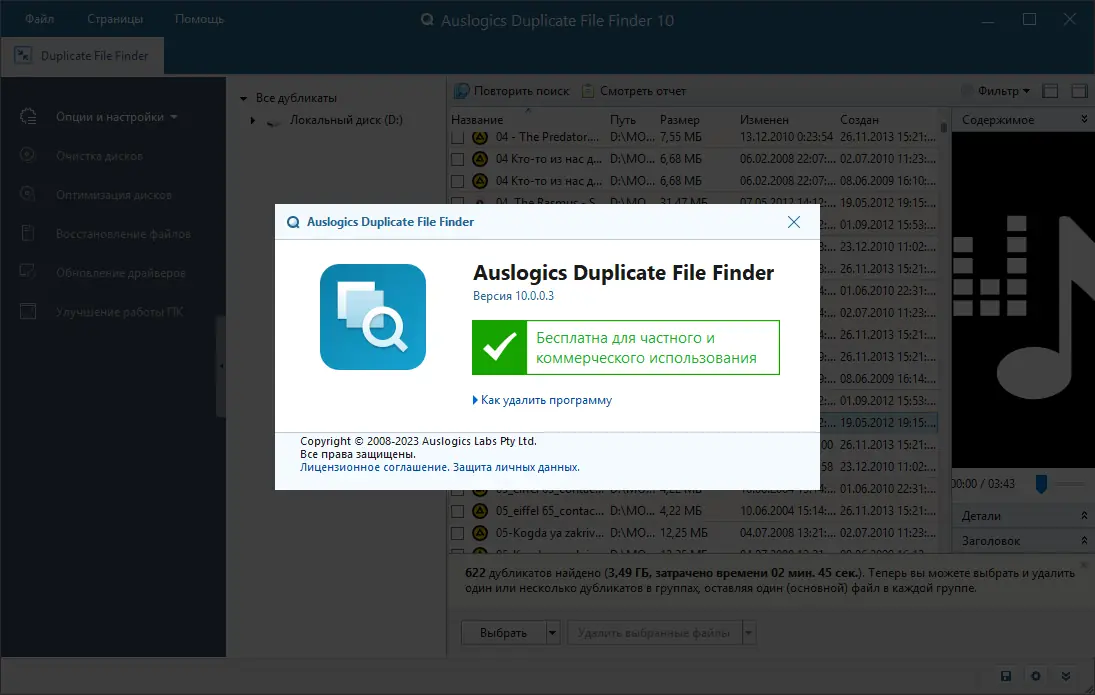Click the Обновление драйверов sidebar icon
This screenshot has width=1095, height=695.
[x=28, y=272]
